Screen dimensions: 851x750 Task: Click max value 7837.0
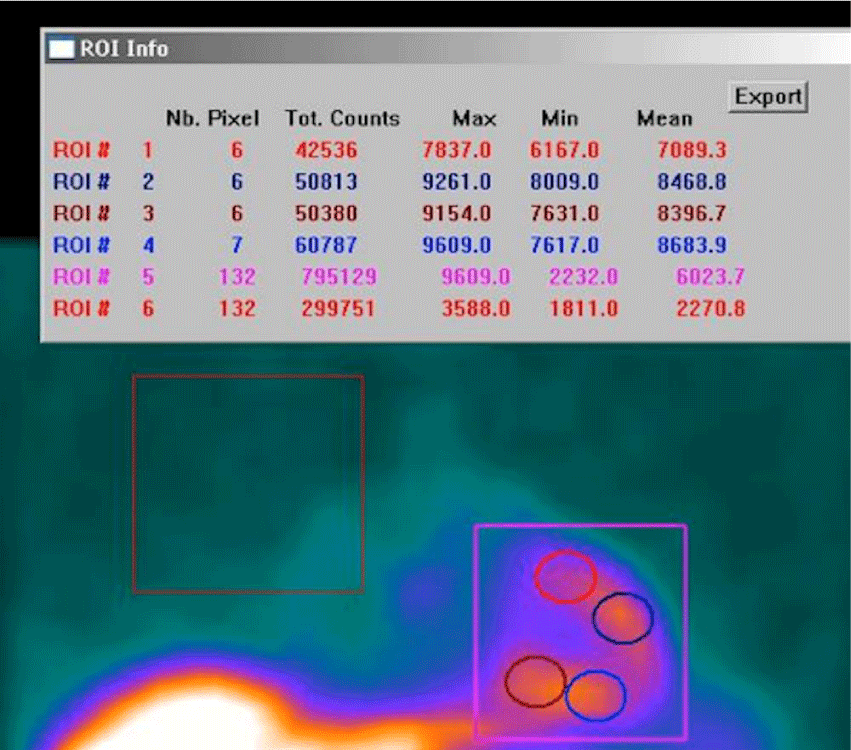[456, 150]
